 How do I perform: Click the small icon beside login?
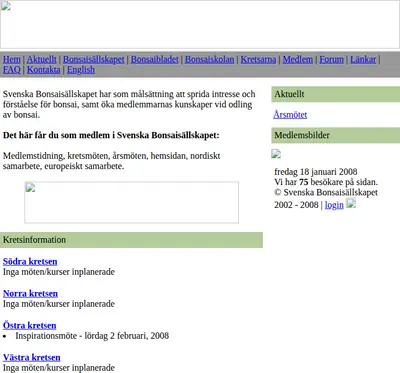351,203
